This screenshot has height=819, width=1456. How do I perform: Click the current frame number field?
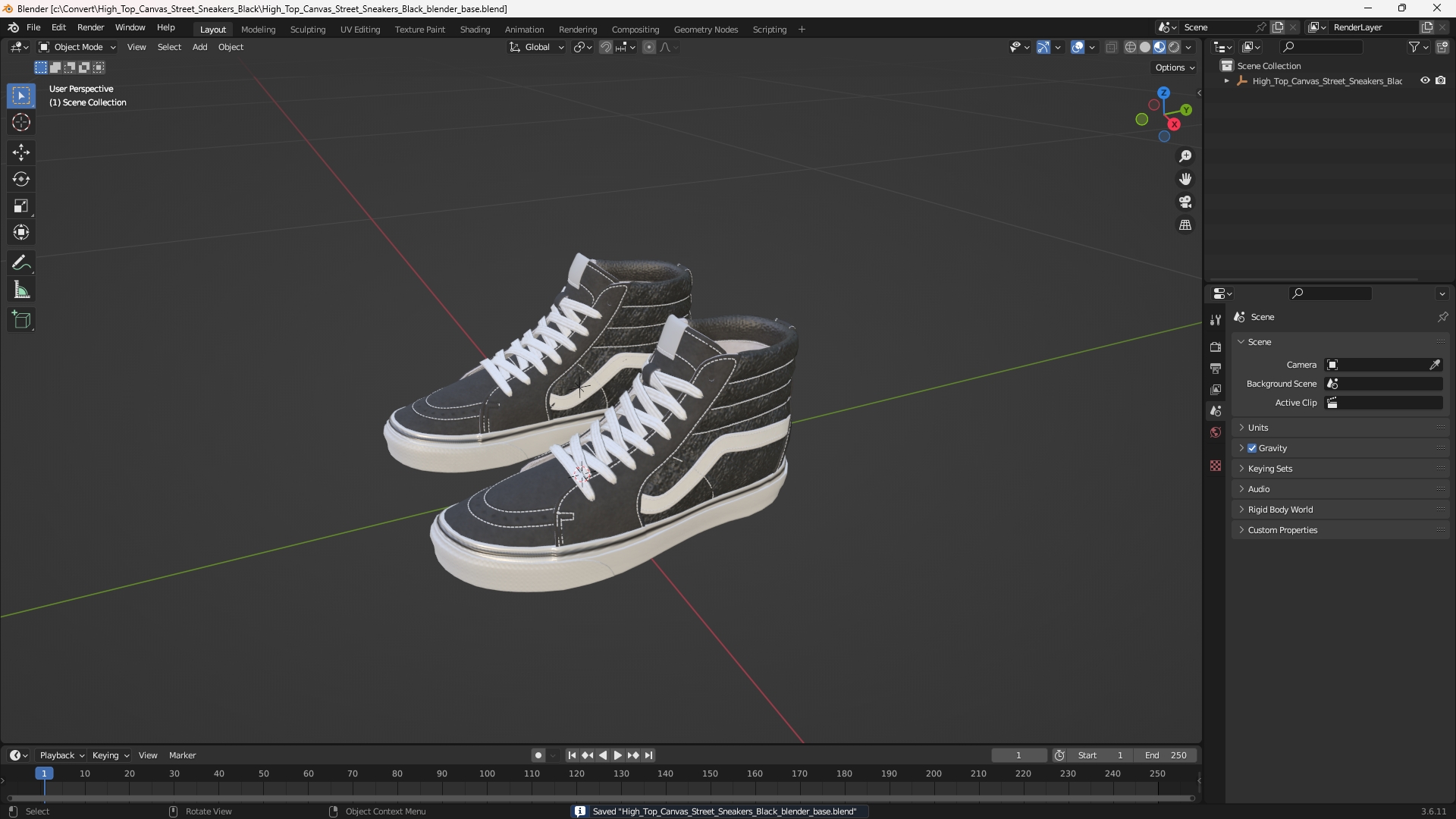click(1019, 755)
